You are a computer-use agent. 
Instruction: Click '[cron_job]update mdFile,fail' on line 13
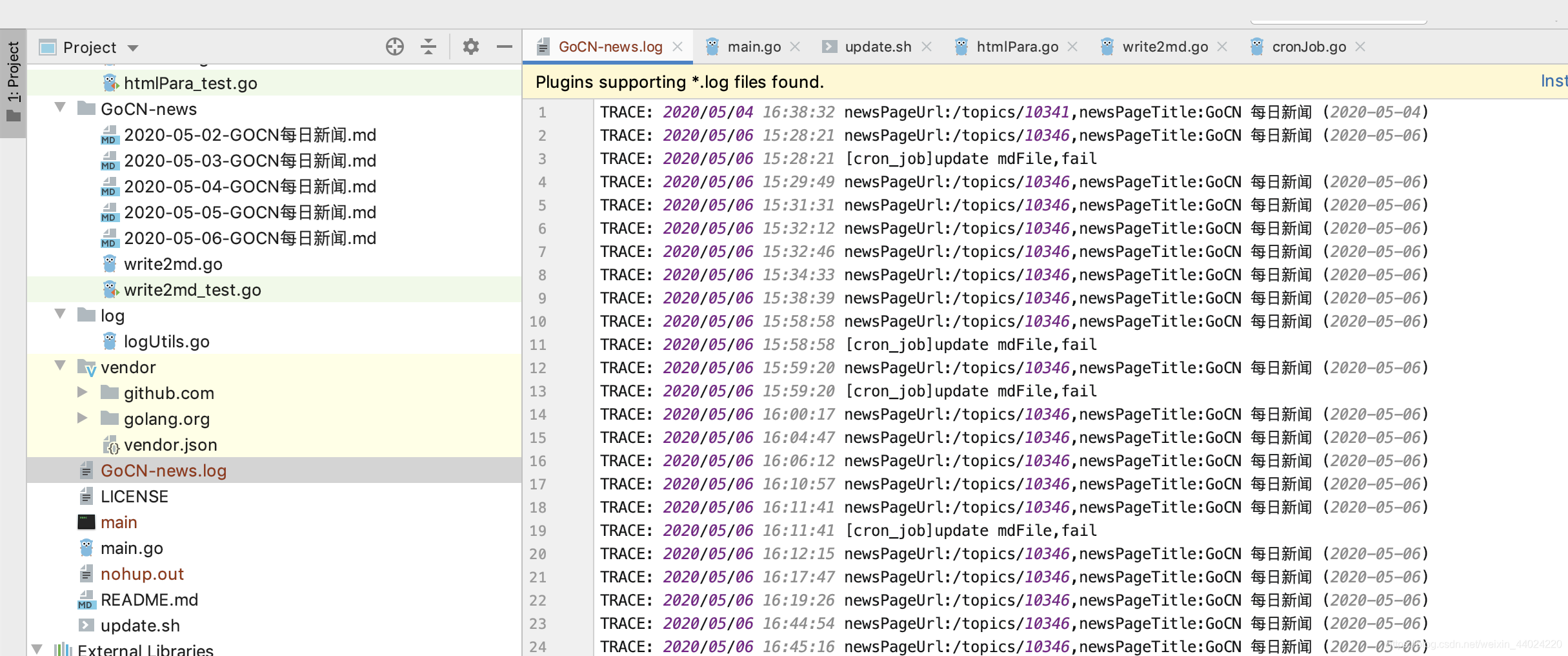point(971,391)
